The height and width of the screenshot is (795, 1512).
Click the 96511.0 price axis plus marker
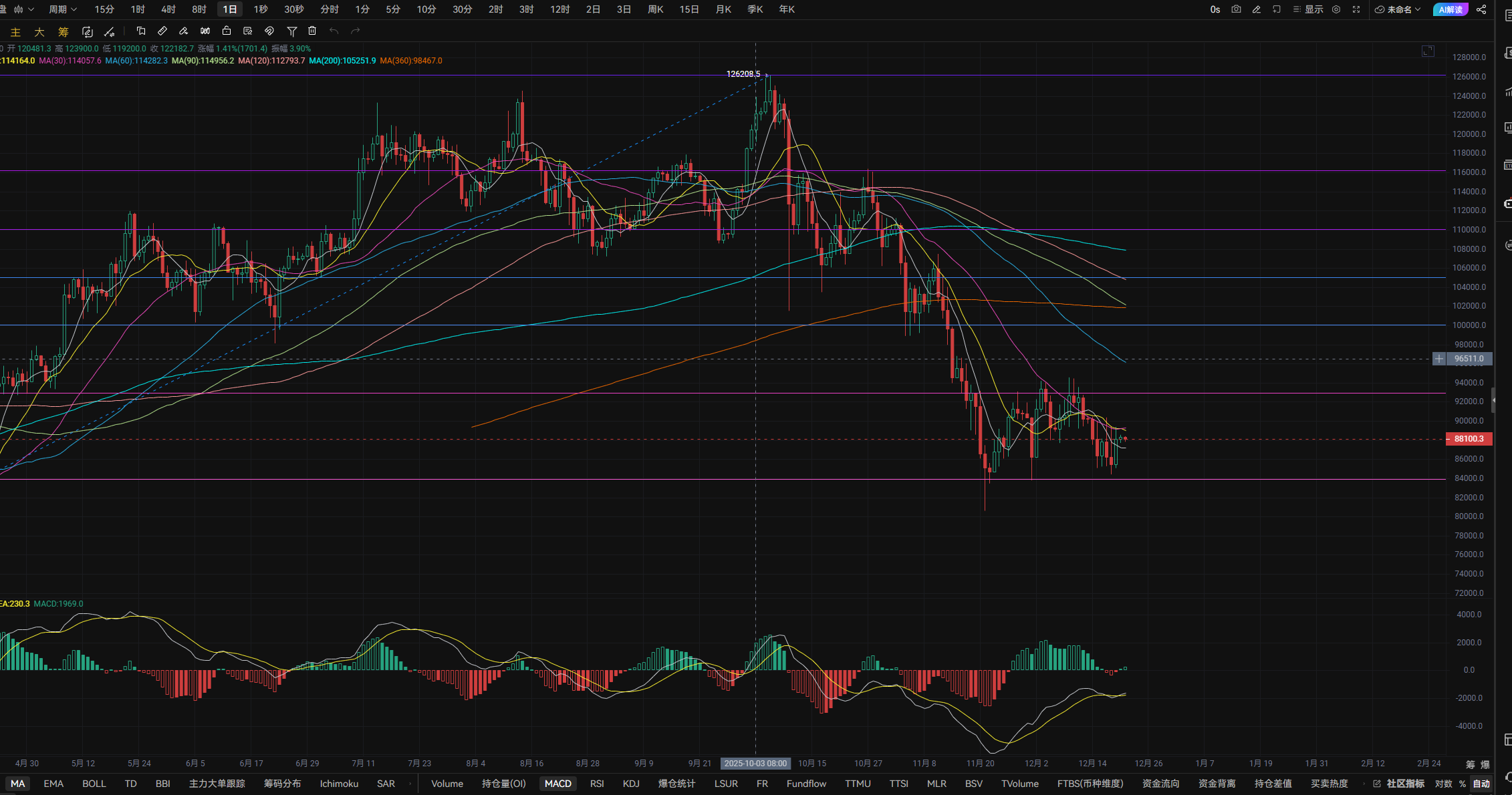click(x=1439, y=359)
